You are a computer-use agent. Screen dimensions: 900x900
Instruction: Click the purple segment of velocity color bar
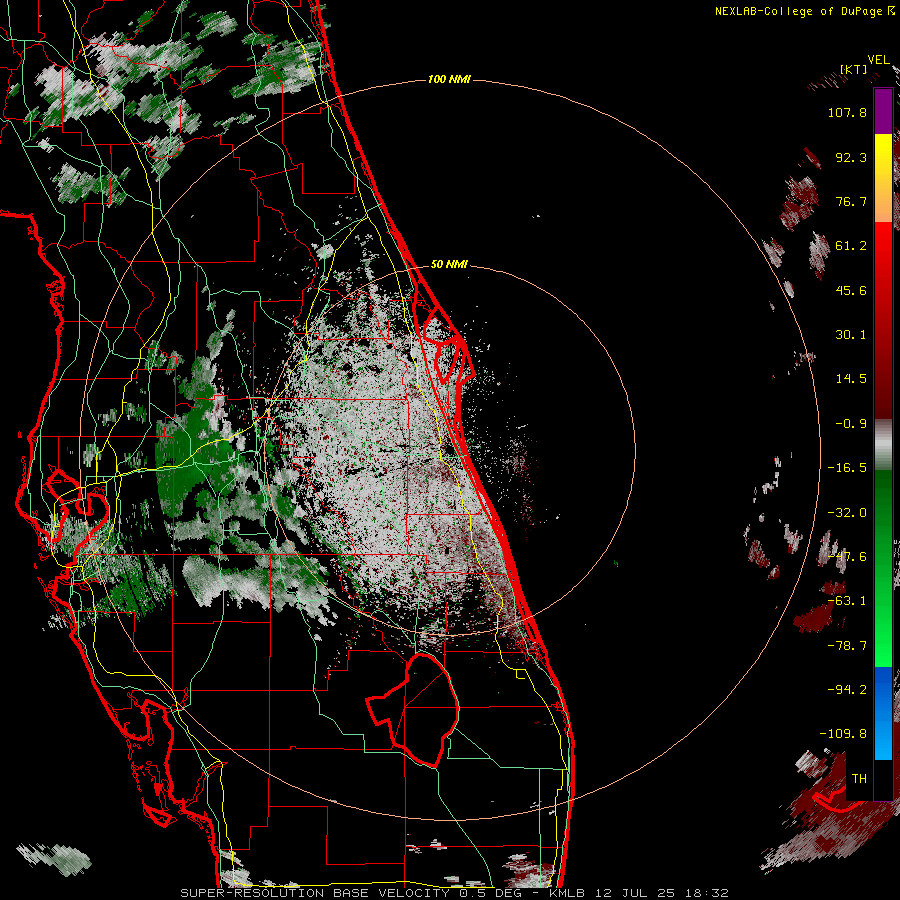(x=883, y=111)
